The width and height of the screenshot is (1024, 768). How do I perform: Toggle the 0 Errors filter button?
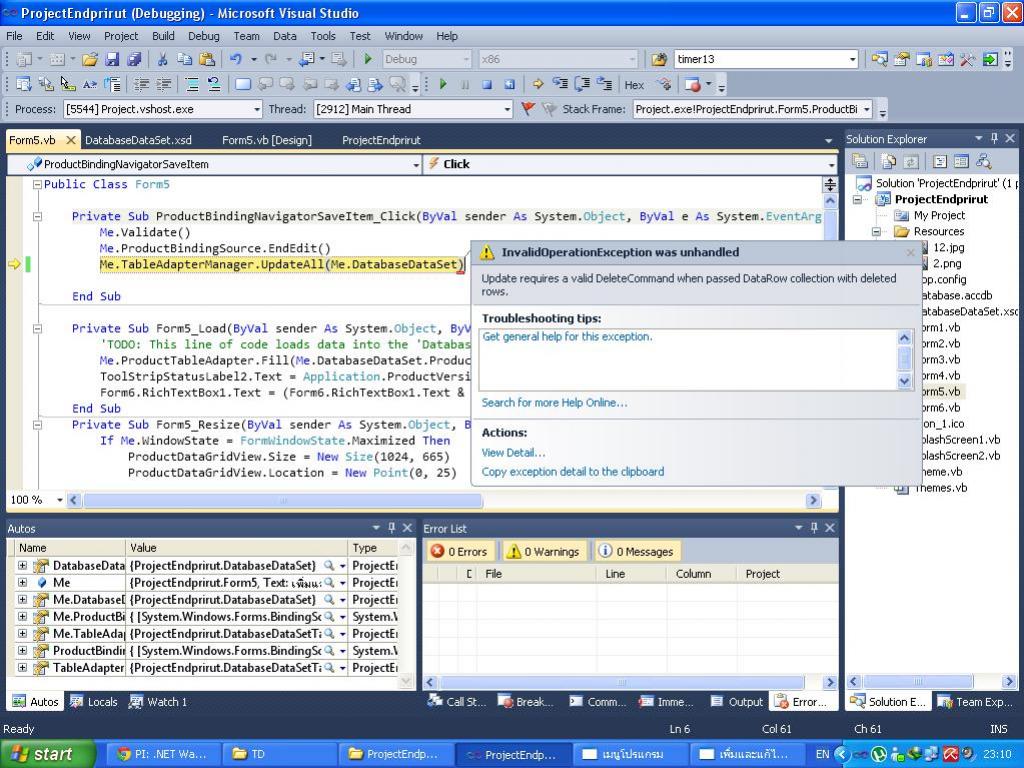459,551
